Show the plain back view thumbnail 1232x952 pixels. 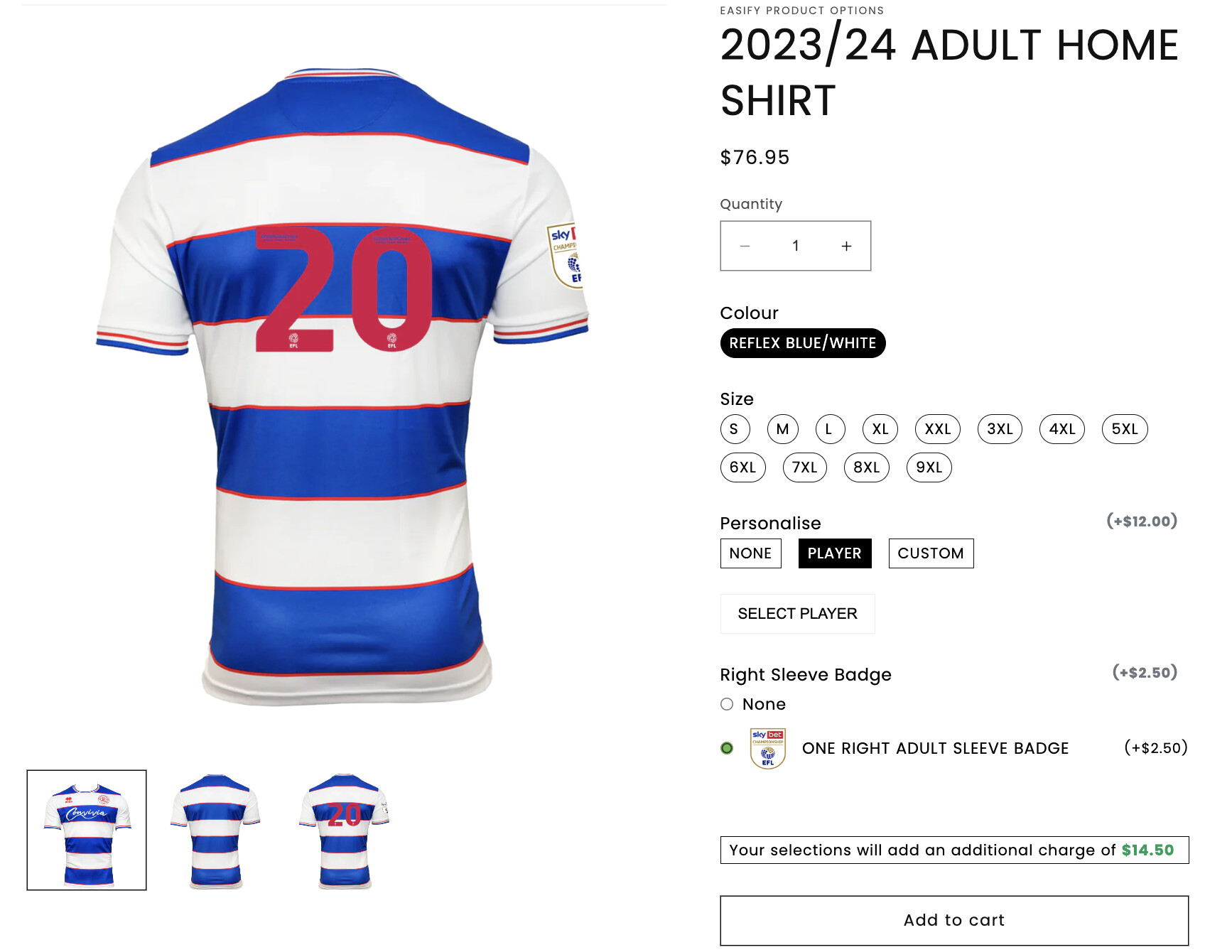click(x=215, y=830)
